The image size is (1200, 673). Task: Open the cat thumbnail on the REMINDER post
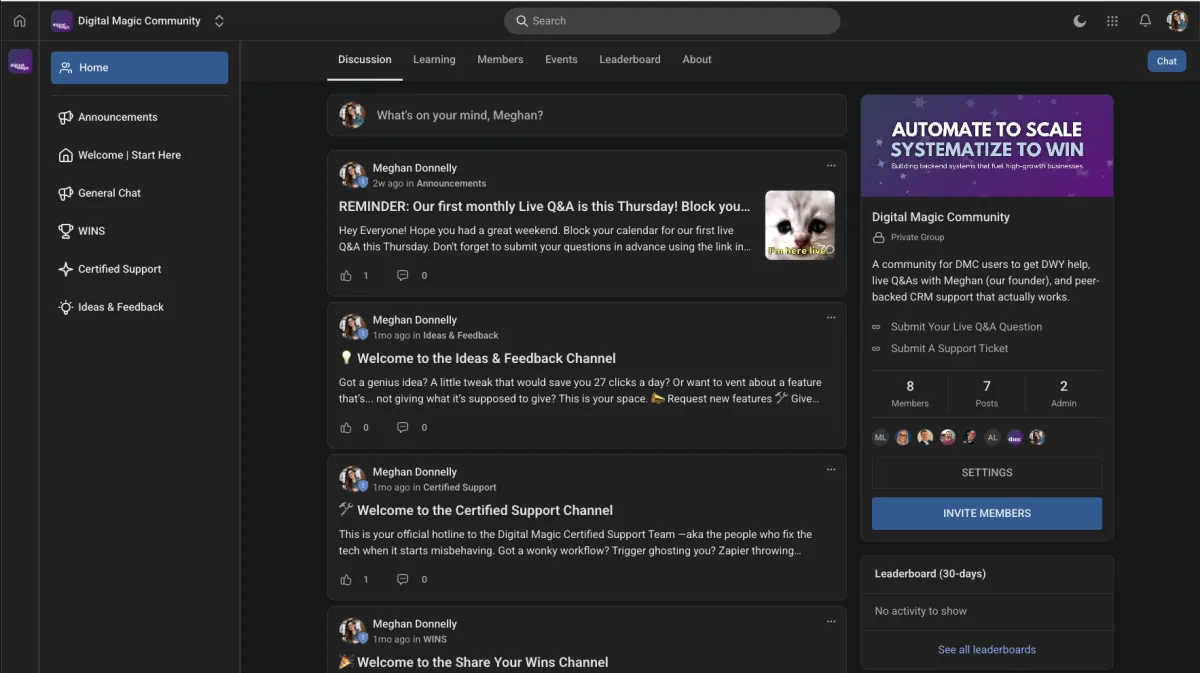tap(800, 225)
